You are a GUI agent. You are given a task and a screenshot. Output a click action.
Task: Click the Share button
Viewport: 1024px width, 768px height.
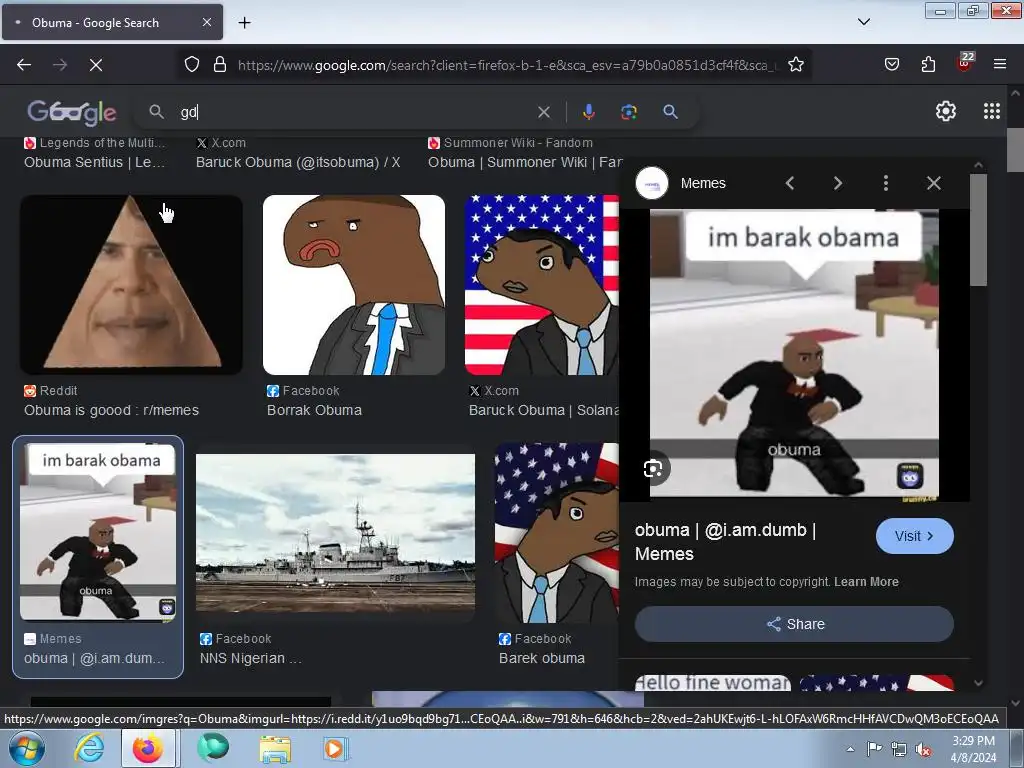[794, 624]
